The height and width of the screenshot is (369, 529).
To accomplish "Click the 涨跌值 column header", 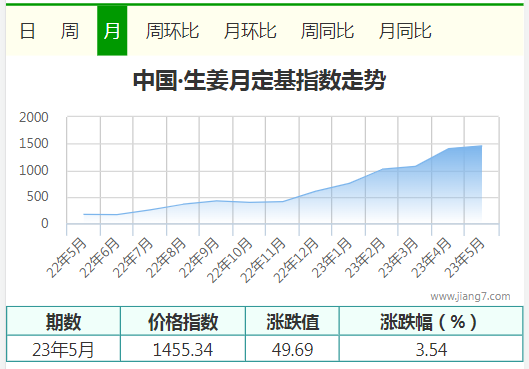I will [292, 321].
